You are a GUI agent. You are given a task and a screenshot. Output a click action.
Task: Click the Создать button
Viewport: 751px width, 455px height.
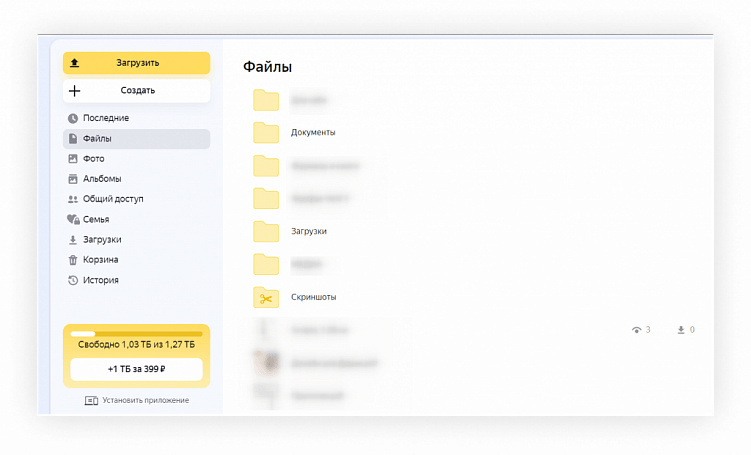(137, 91)
